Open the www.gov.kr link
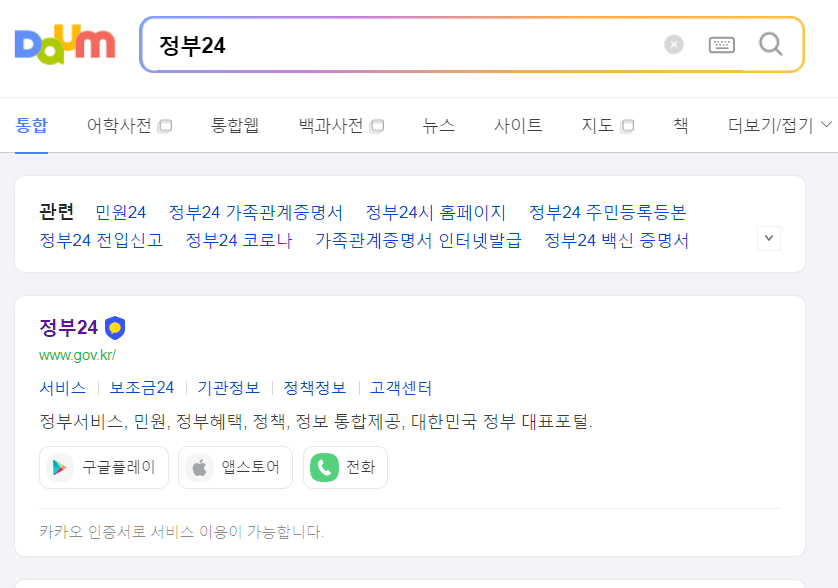 click(x=76, y=355)
